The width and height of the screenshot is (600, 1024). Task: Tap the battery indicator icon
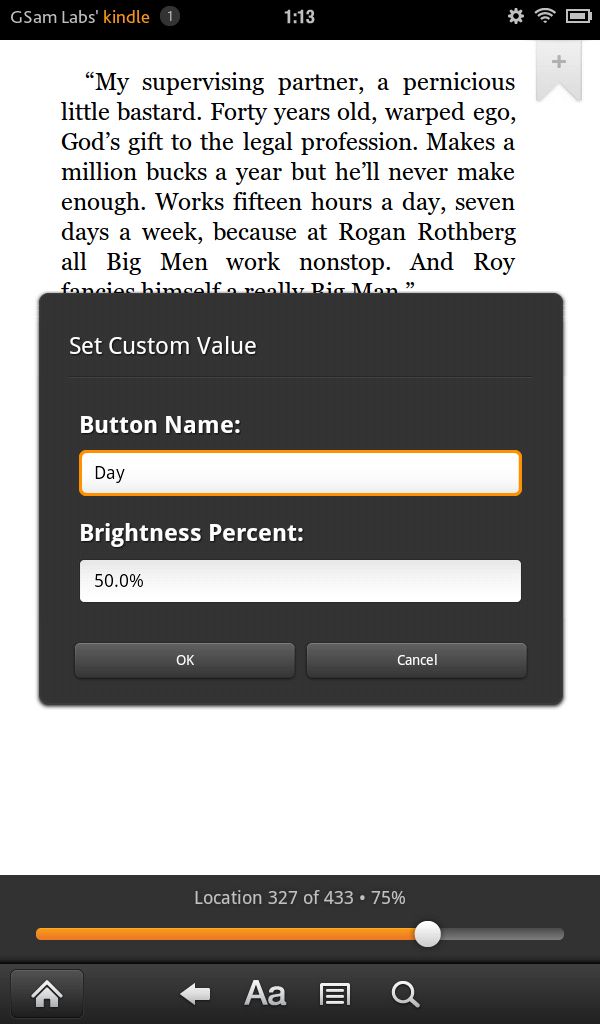pos(577,16)
